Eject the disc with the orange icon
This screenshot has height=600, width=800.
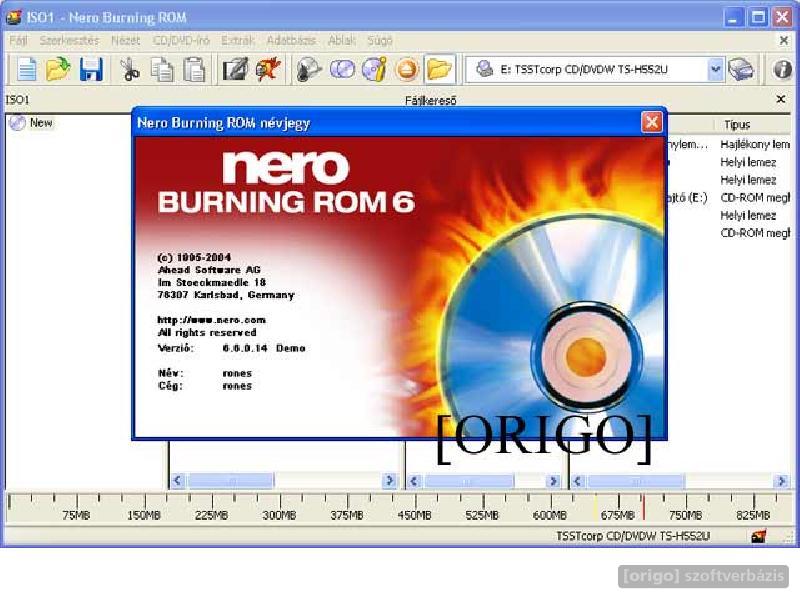coord(407,69)
